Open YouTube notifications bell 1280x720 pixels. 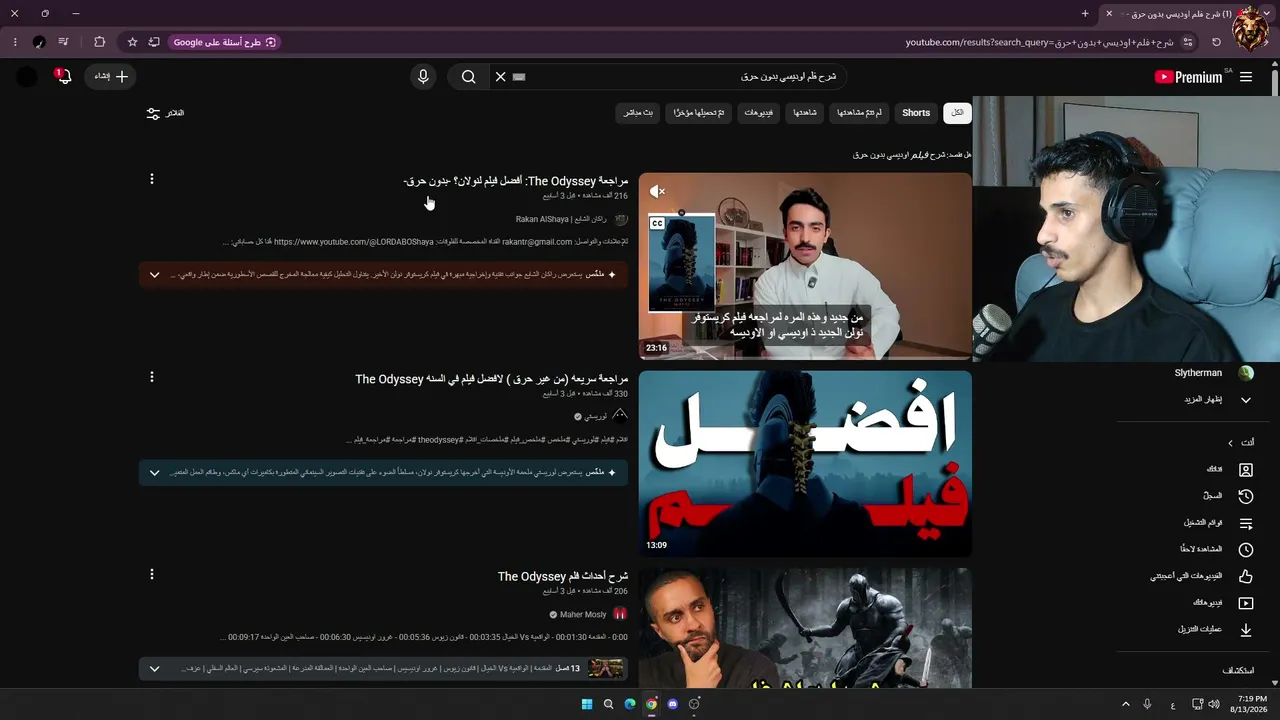point(63,77)
